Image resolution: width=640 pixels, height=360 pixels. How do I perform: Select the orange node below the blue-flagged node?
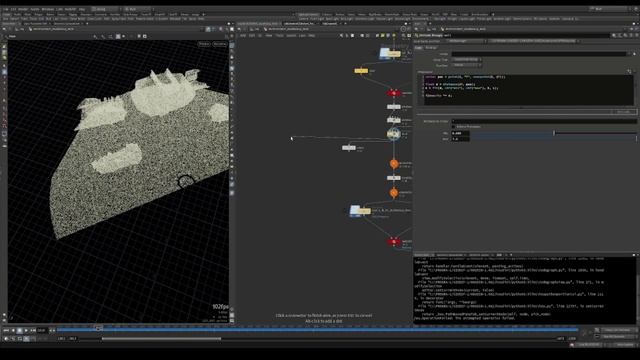pyautogui.click(x=393, y=164)
